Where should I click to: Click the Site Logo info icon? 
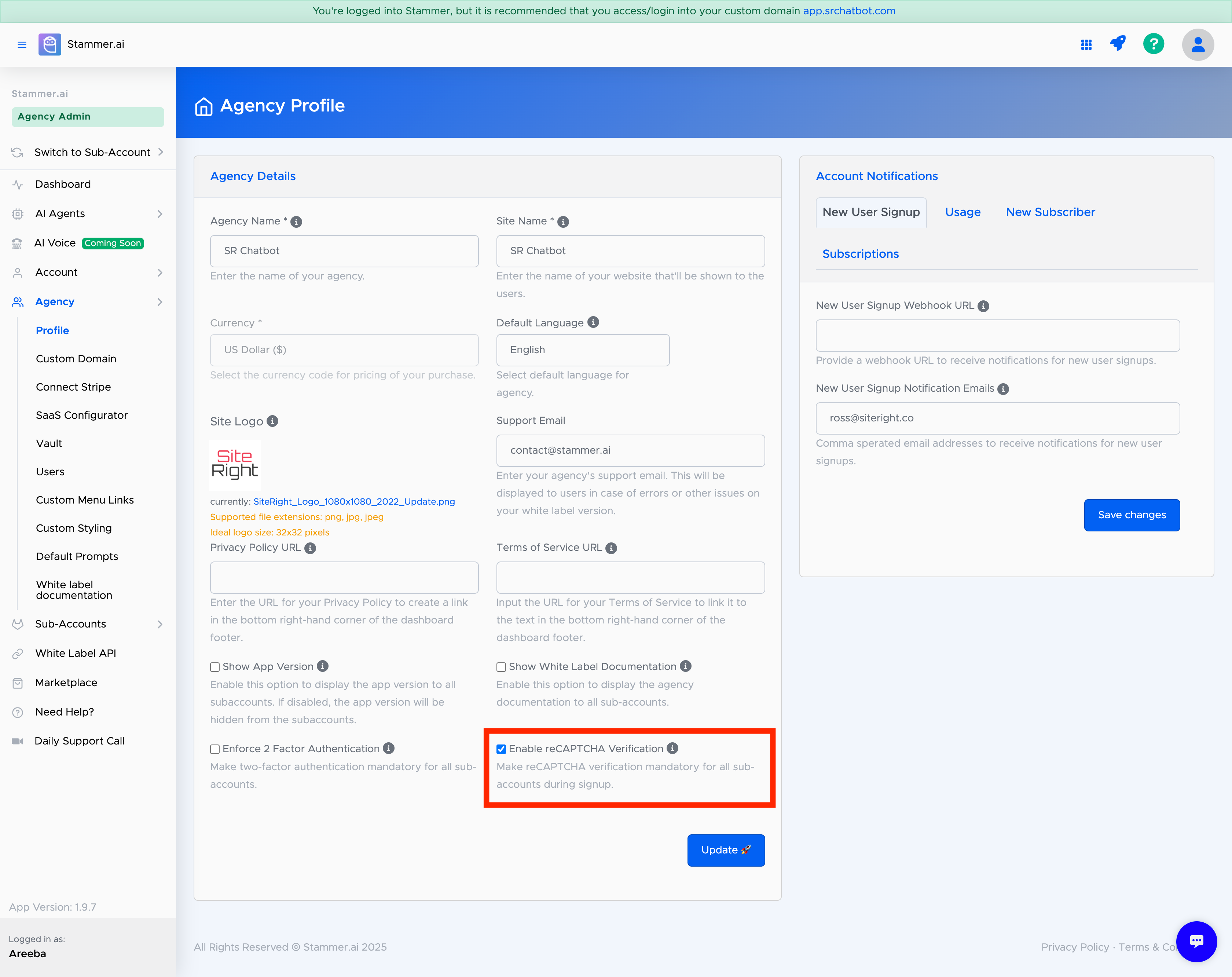point(272,421)
